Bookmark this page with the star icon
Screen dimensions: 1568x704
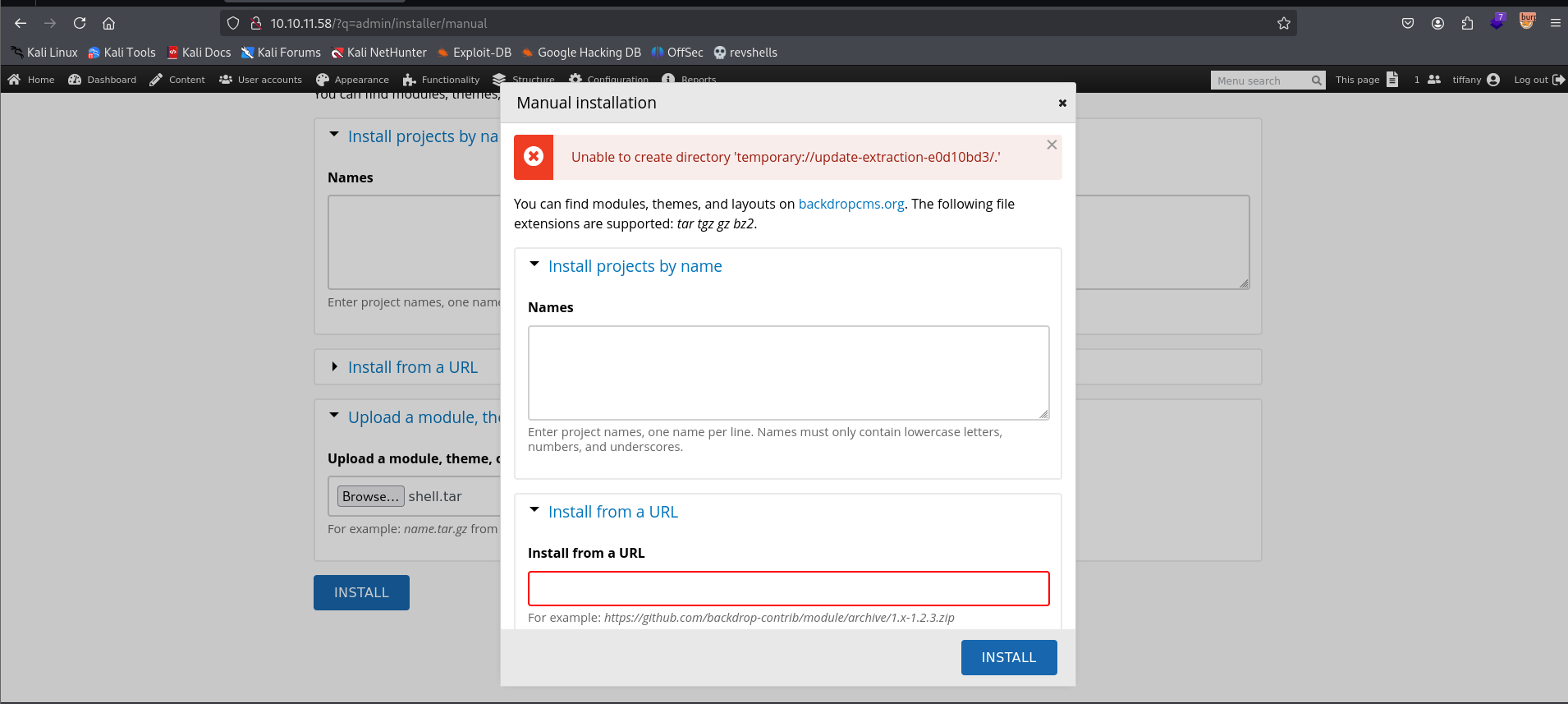point(1284,23)
